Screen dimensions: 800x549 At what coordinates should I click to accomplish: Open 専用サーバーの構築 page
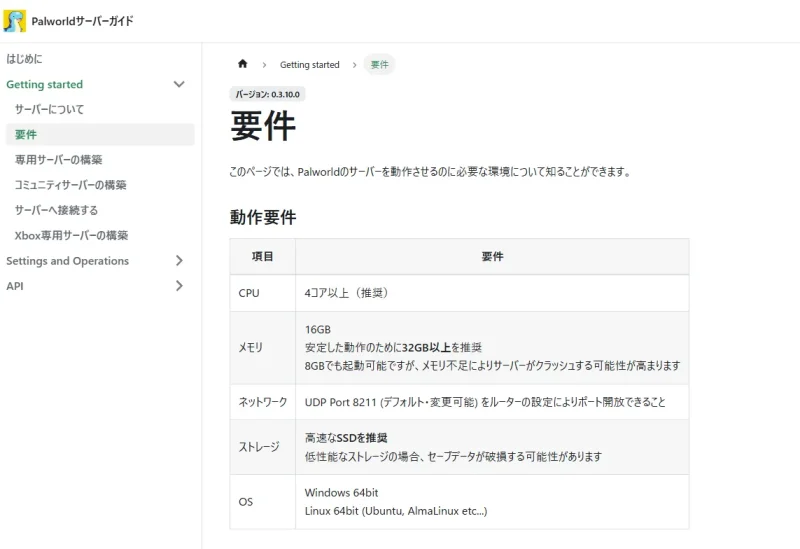[x=59, y=160]
